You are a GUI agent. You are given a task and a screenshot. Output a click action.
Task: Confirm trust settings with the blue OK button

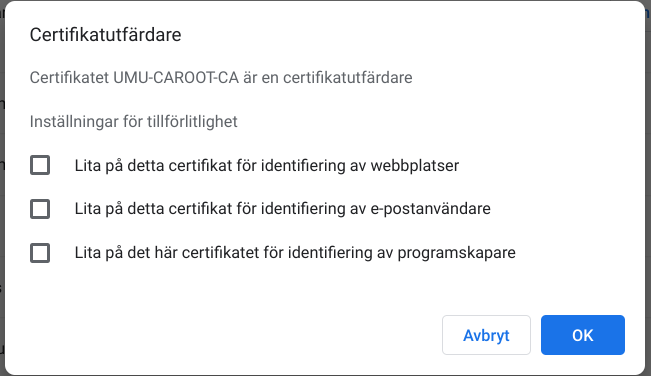[x=582, y=335]
